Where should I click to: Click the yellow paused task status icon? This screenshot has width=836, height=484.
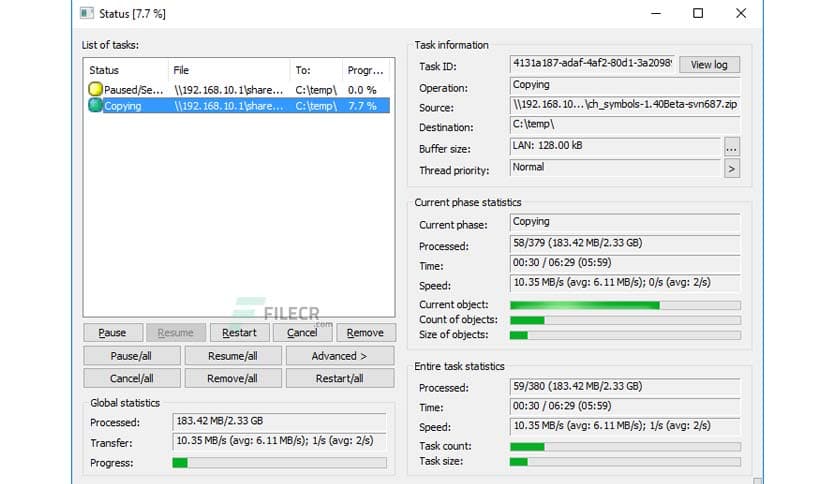pyautogui.click(x=96, y=90)
